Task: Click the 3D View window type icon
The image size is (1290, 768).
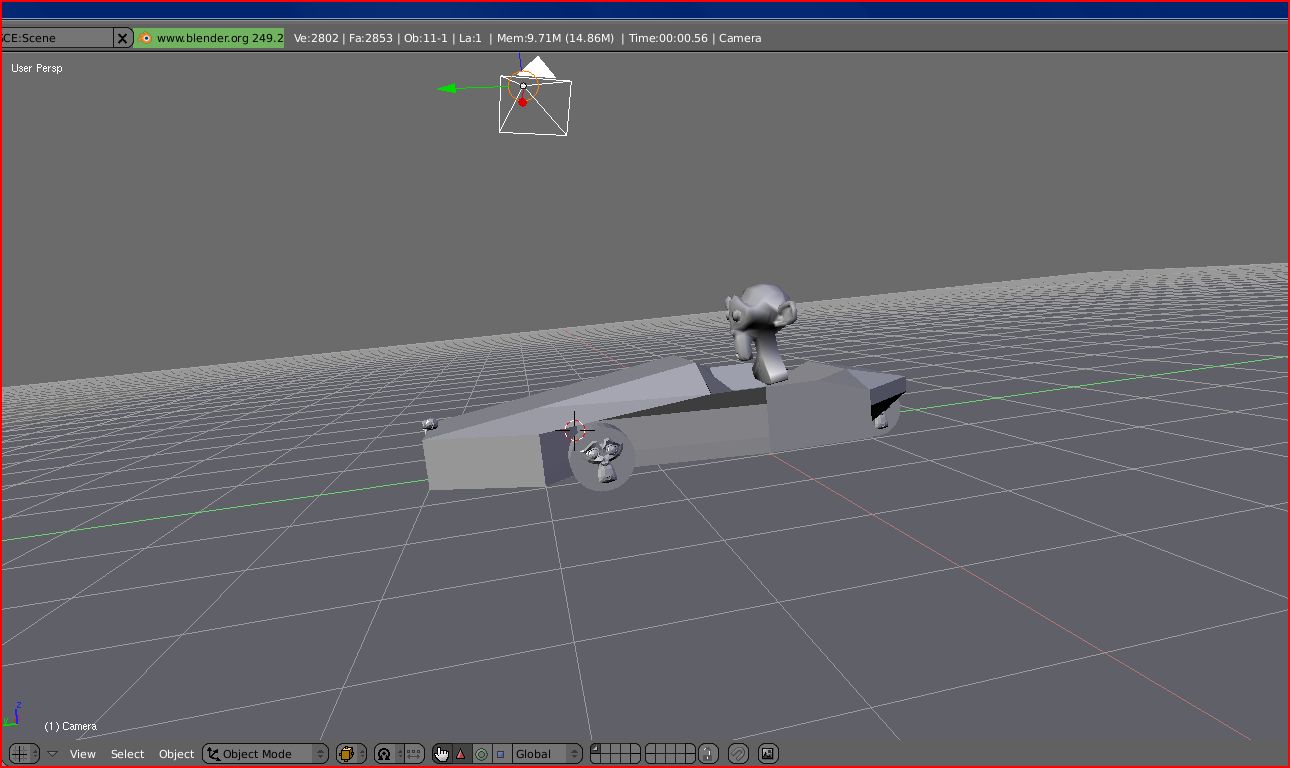Action: pos(18,754)
